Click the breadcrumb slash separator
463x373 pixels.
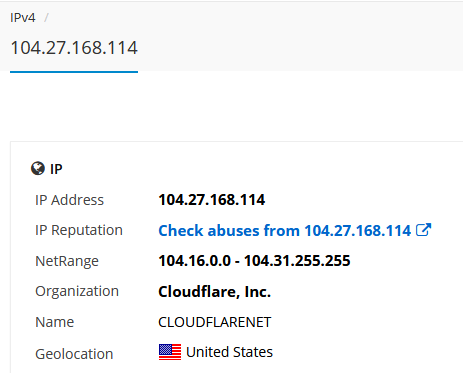46,18
